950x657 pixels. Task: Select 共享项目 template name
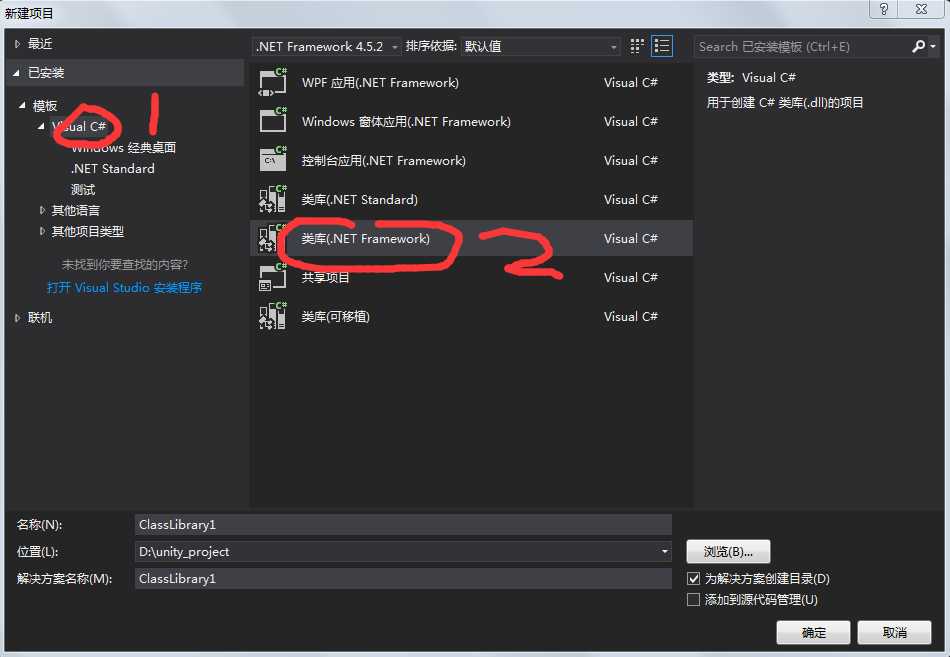tap(325, 277)
